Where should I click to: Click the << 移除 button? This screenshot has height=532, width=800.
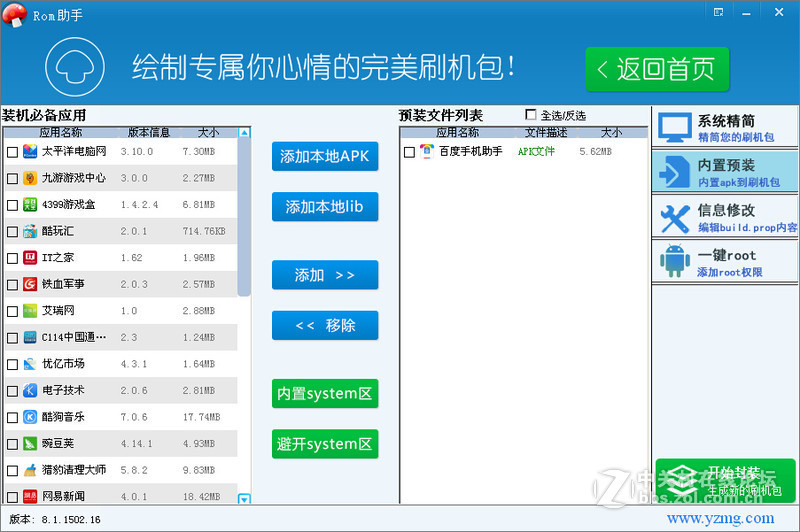tap(325, 325)
